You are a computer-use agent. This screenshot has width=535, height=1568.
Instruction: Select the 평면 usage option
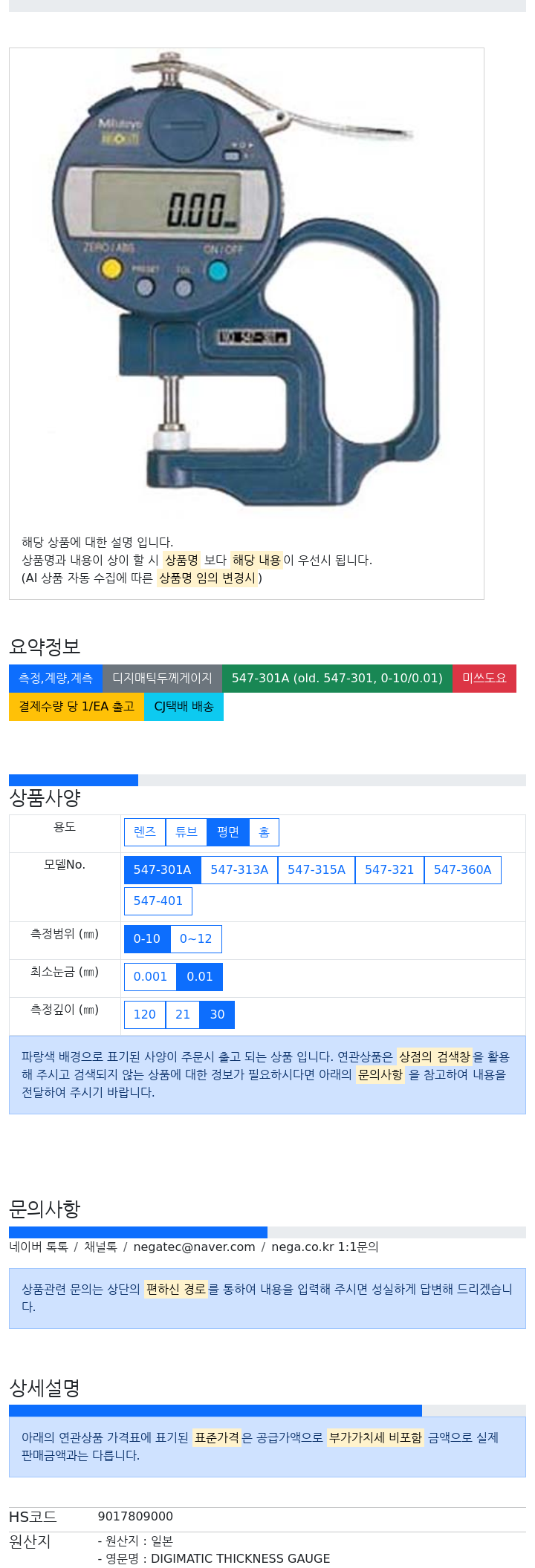(x=228, y=832)
